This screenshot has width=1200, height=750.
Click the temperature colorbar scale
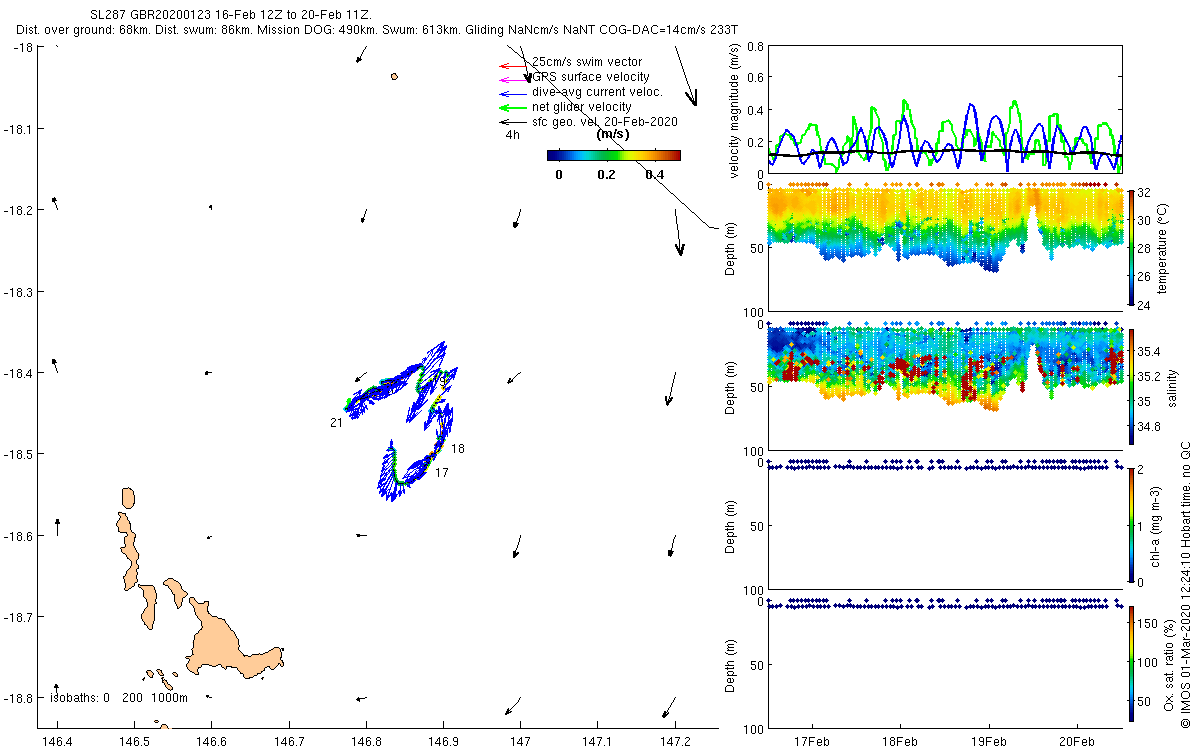(1131, 246)
